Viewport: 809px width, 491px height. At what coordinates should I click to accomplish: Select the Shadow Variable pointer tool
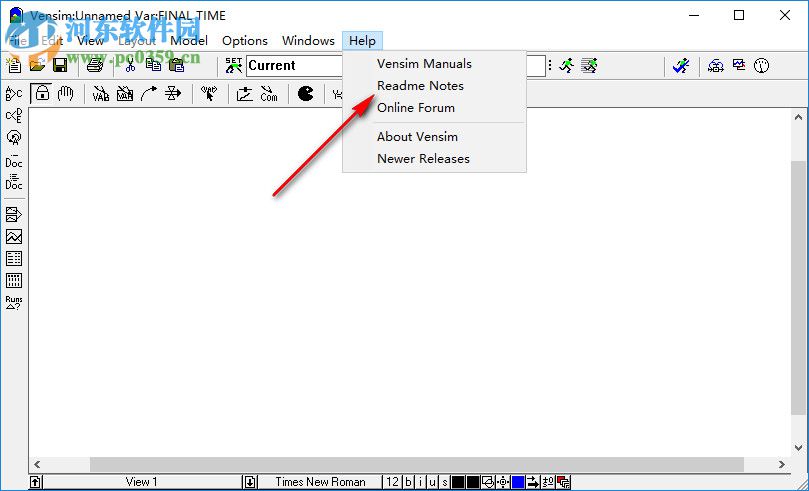[x=209, y=93]
